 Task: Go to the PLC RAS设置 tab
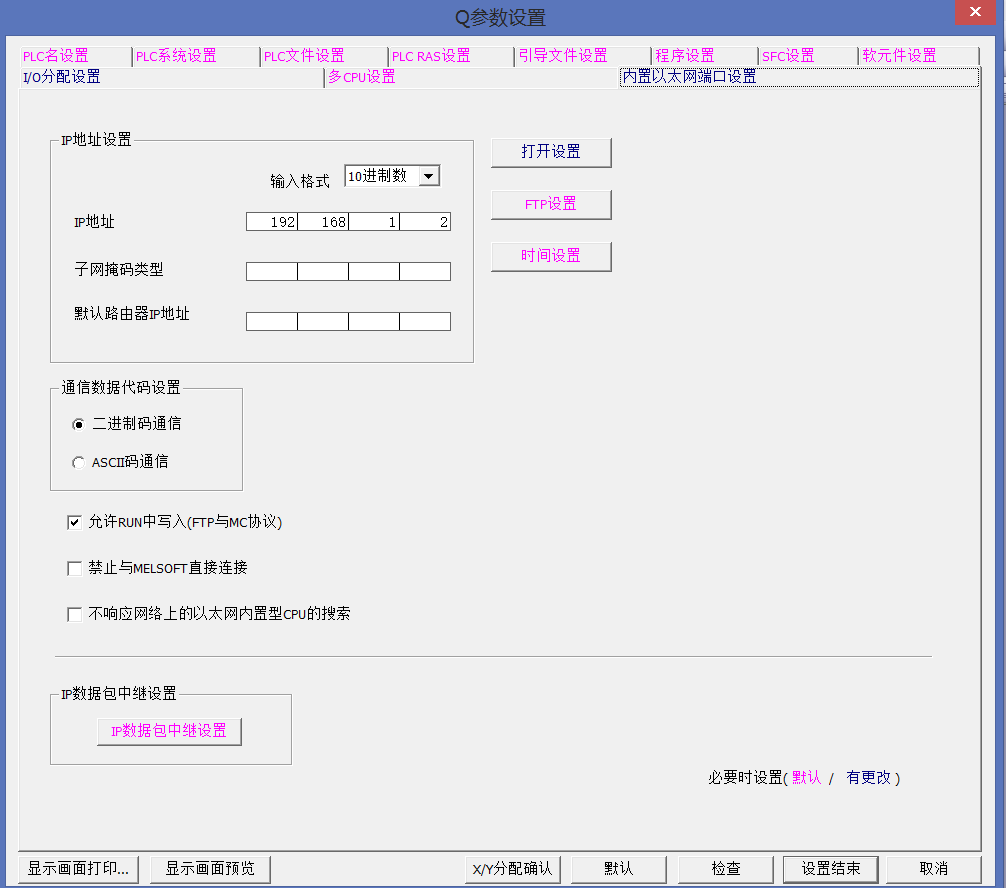(431, 56)
